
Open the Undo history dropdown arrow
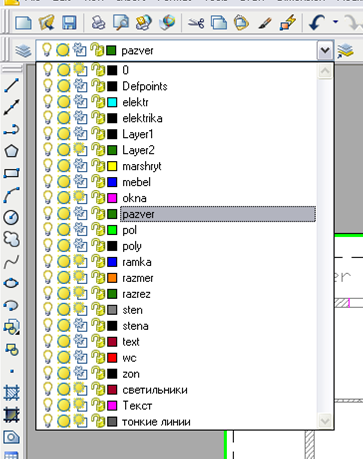(x=335, y=22)
